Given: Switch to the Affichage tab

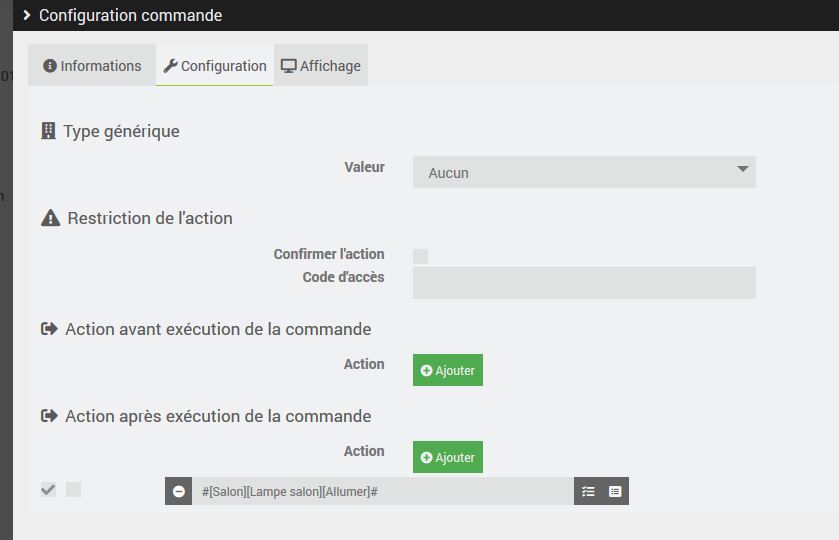Looking at the screenshot, I should tap(321, 66).
